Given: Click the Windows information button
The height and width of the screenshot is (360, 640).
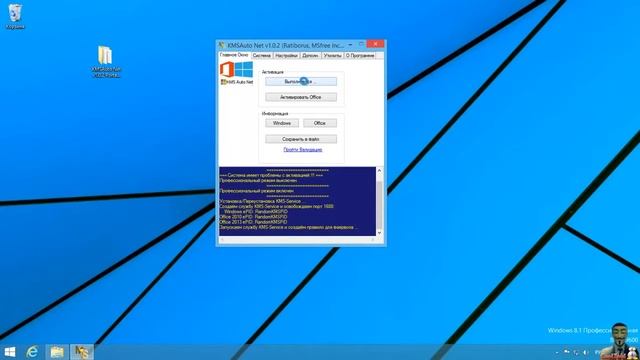Looking at the screenshot, I should (x=282, y=123).
